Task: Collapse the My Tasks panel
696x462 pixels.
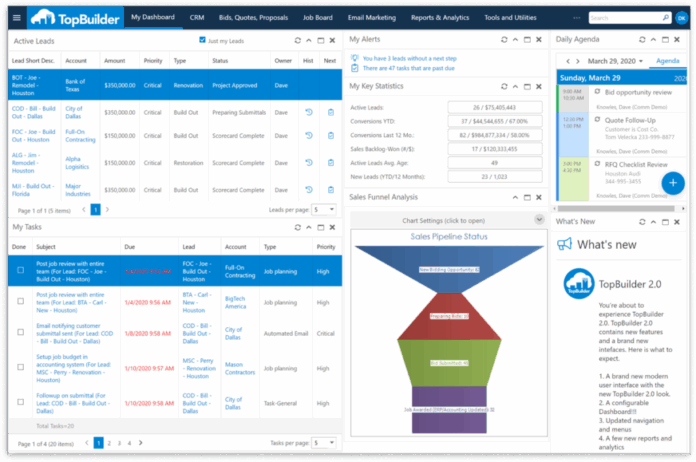Action: point(308,227)
